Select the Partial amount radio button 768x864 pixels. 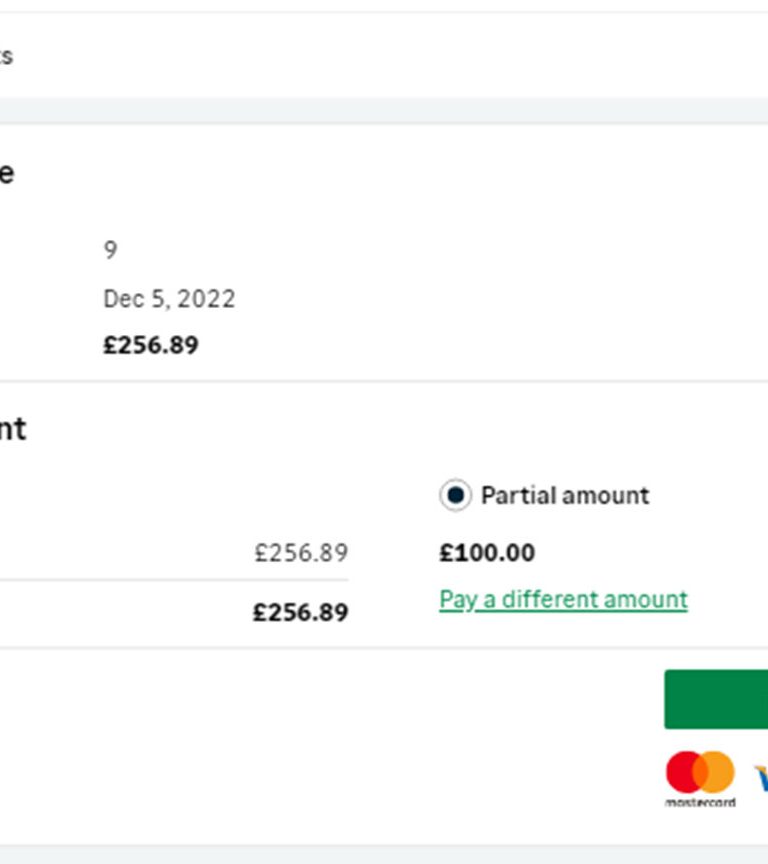[x=455, y=495]
